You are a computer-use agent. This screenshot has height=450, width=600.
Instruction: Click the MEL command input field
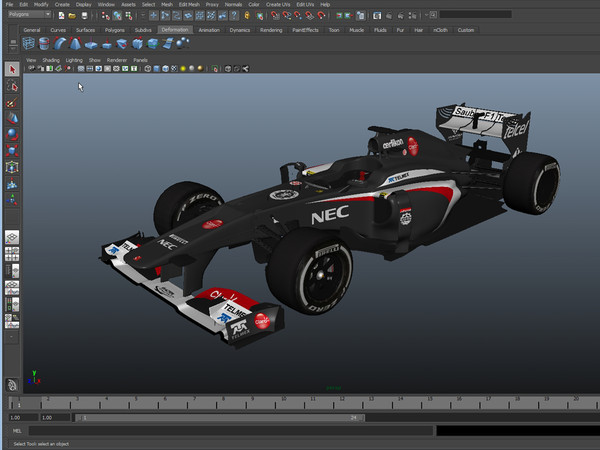[x=231, y=431]
